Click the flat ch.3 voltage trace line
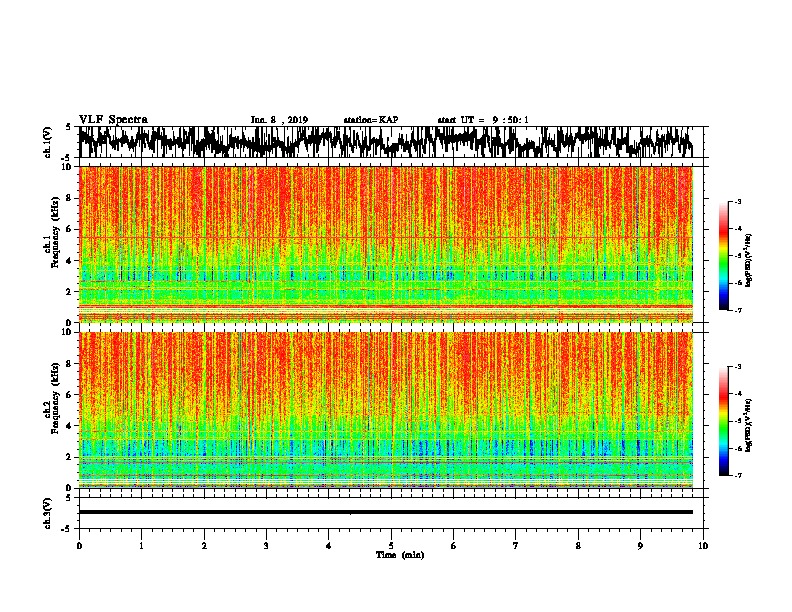Screen dimensions: 792x612 386,512
